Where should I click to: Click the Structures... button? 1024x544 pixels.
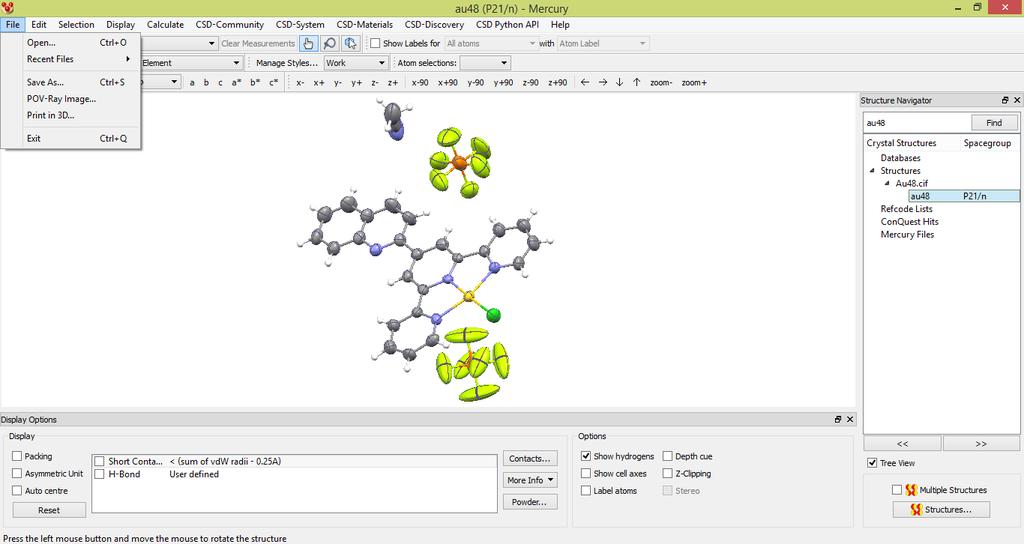coord(941,509)
